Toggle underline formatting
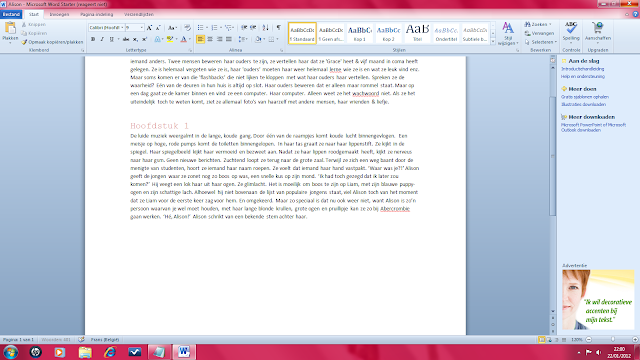The width and height of the screenshot is (640, 360). [x=111, y=39]
